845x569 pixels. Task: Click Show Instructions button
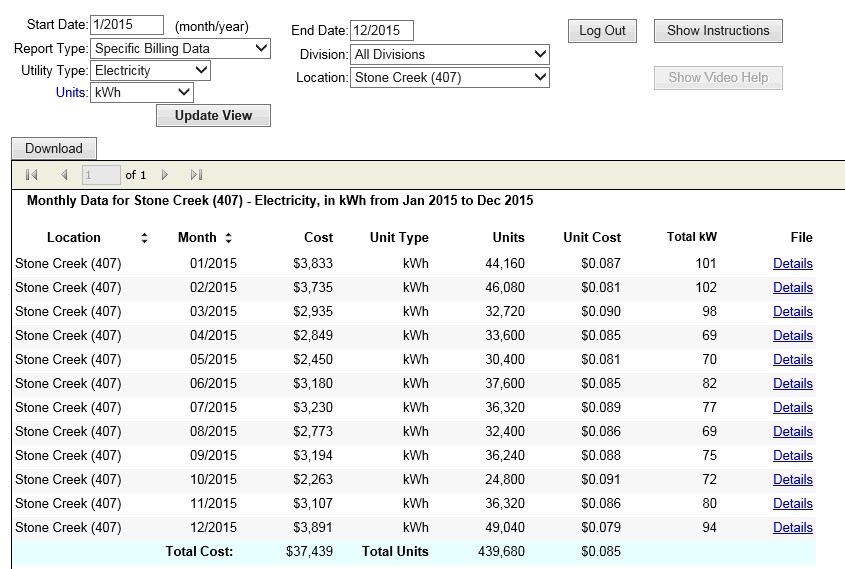pos(718,31)
